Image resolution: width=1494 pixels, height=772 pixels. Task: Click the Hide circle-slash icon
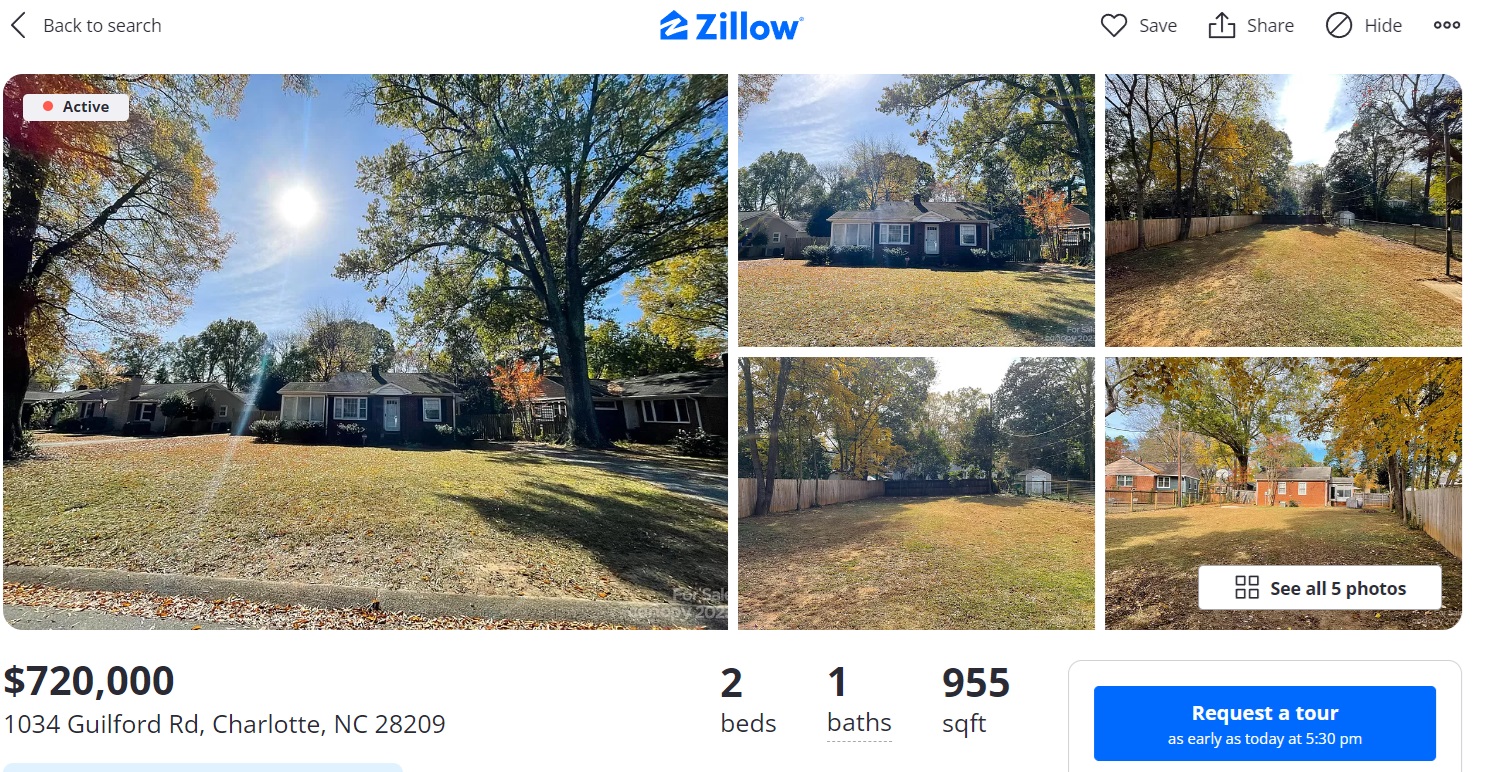click(x=1339, y=26)
